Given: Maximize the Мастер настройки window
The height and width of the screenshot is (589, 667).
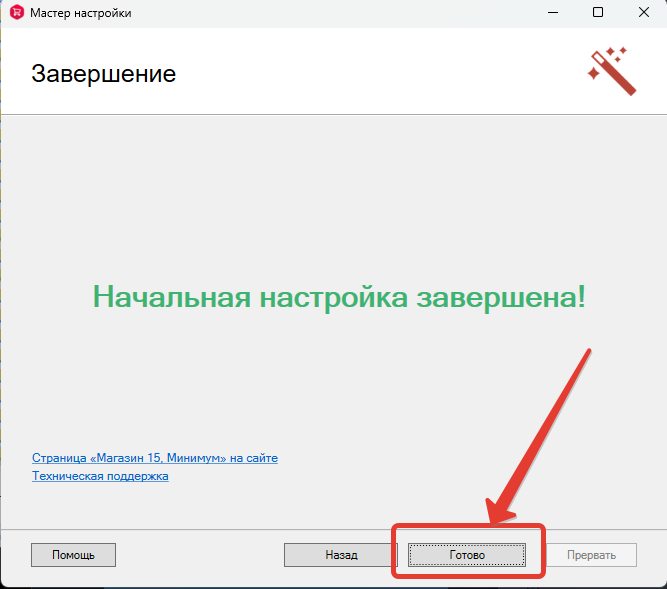Looking at the screenshot, I should click(x=598, y=13).
